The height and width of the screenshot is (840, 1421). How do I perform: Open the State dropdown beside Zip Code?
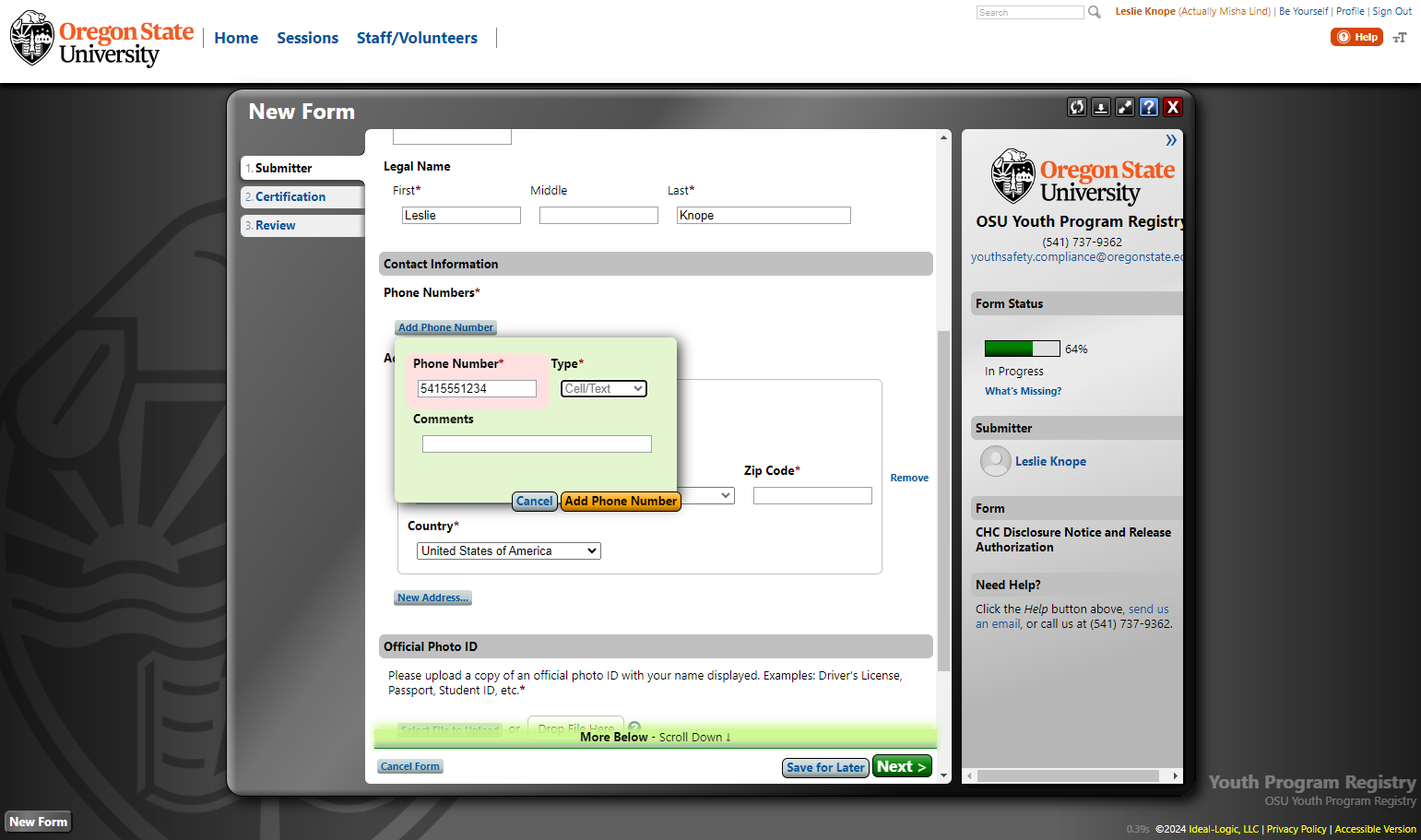pos(708,496)
